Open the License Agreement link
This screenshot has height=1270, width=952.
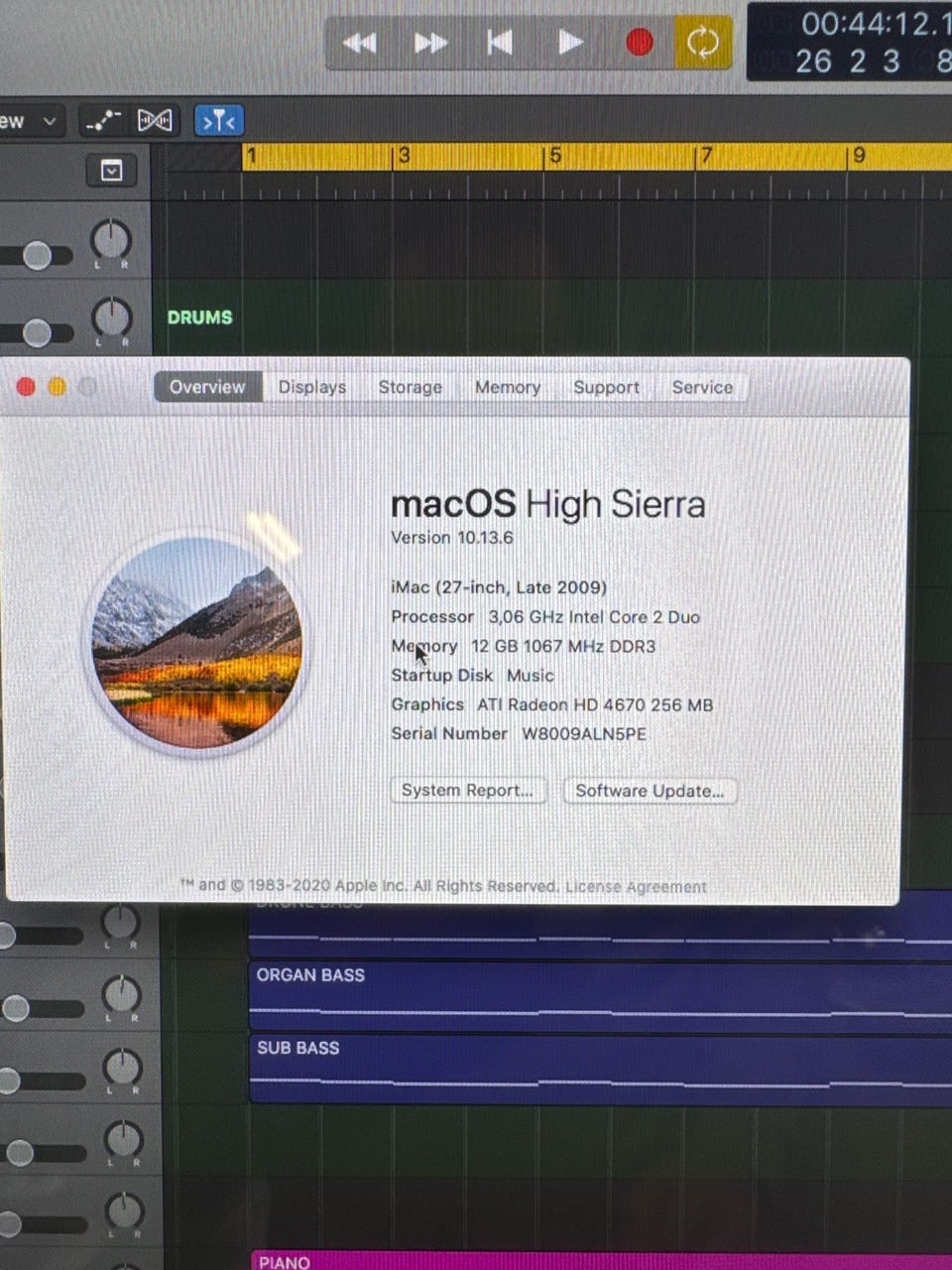point(636,887)
